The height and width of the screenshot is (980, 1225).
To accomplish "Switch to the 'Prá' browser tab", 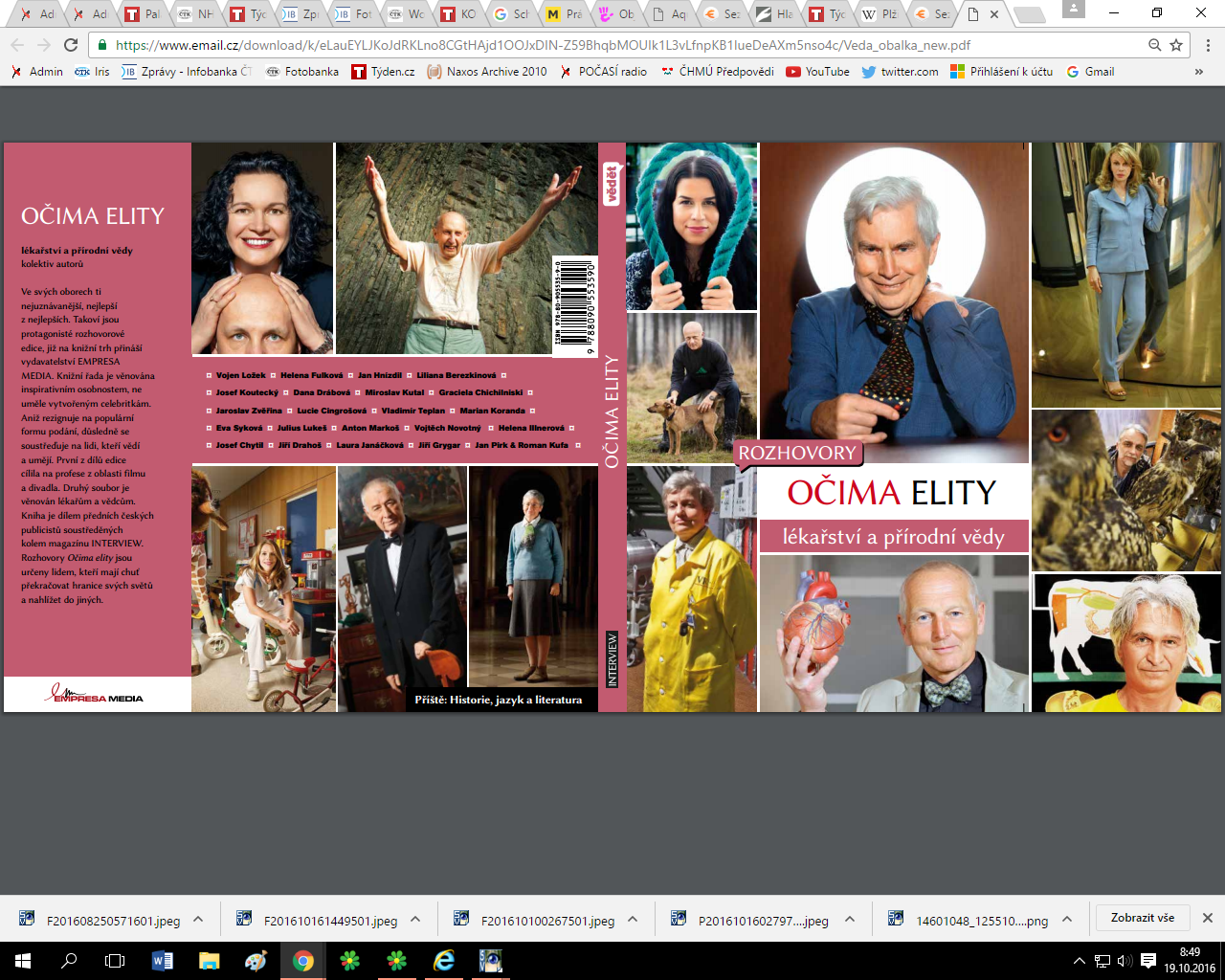I will pyautogui.click(x=564, y=14).
